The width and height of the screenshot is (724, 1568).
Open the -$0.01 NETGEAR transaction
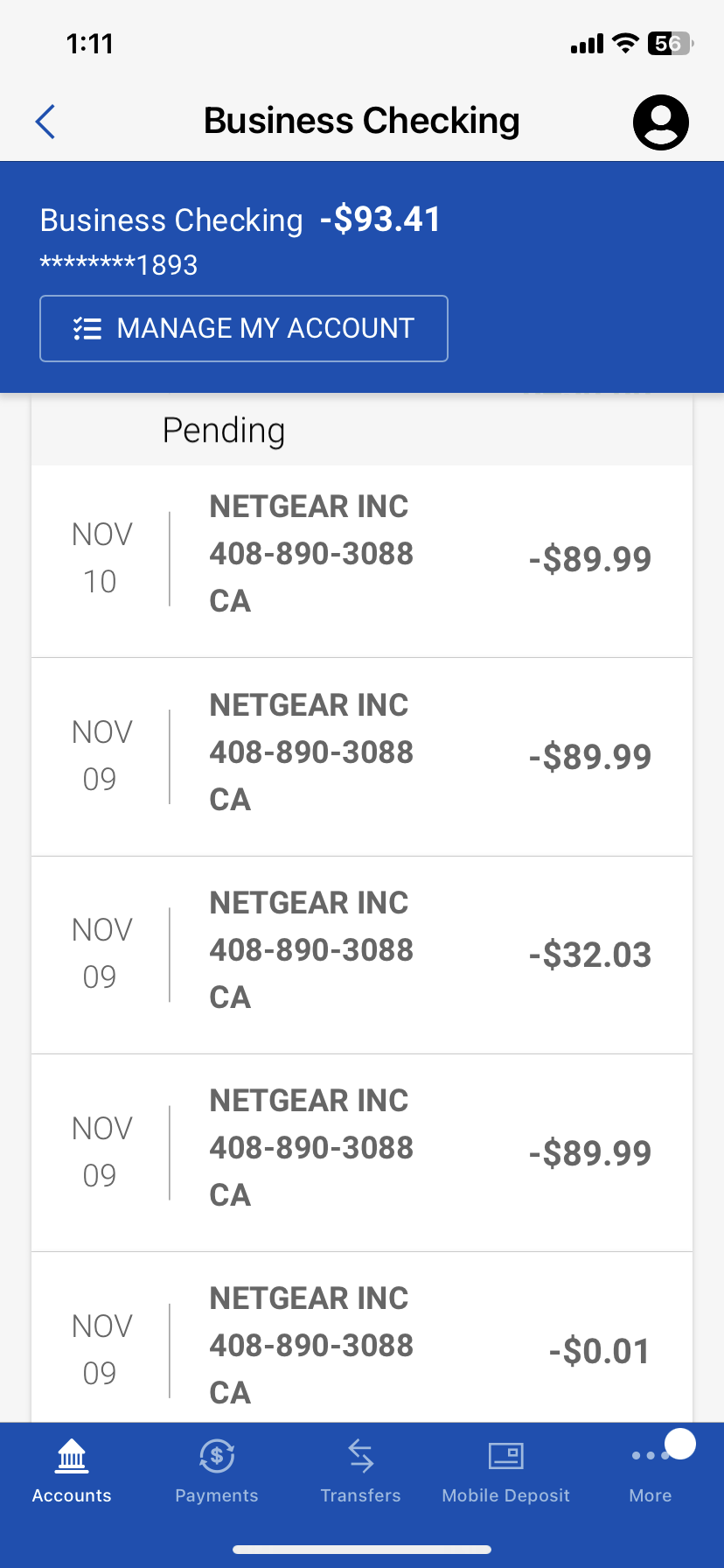click(x=362, y=1347)
